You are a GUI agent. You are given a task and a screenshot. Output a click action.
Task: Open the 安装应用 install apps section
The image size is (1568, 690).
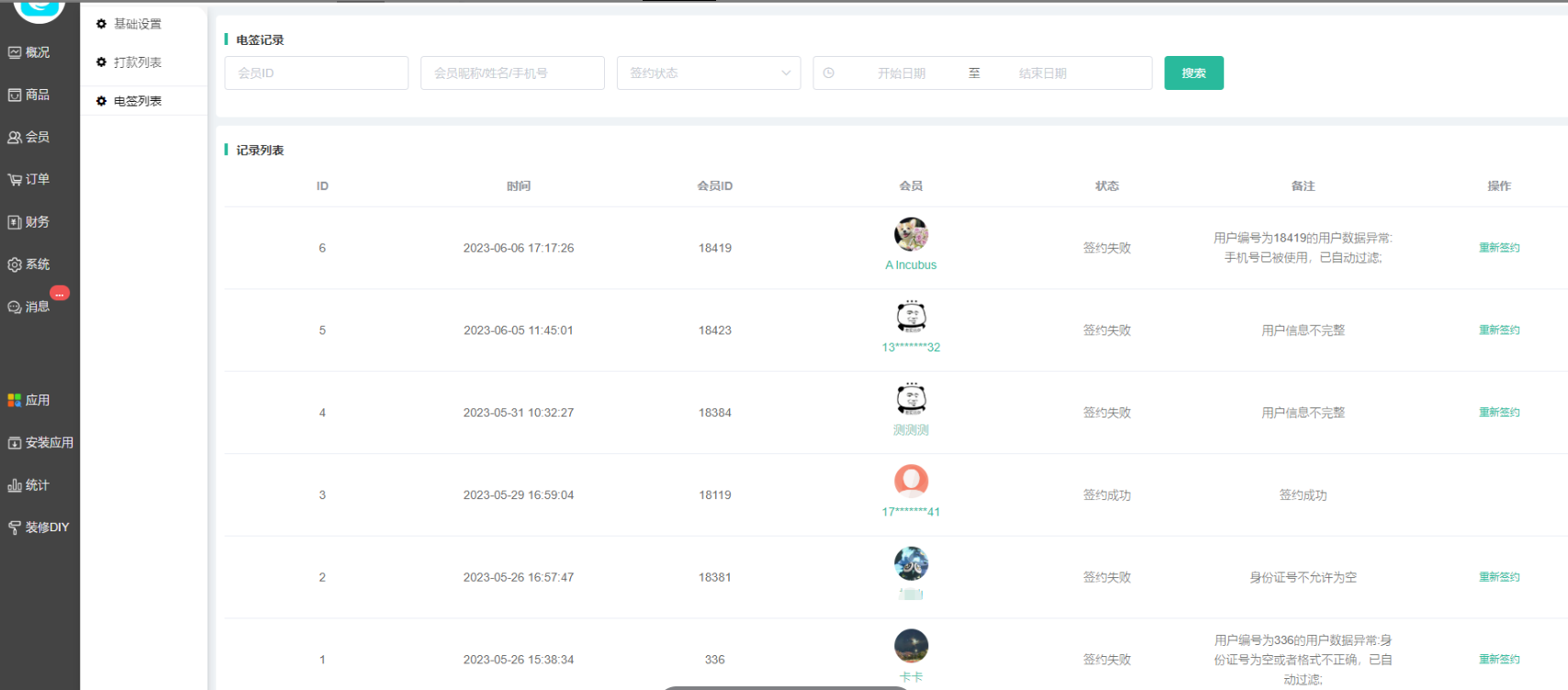pos(39,442)
